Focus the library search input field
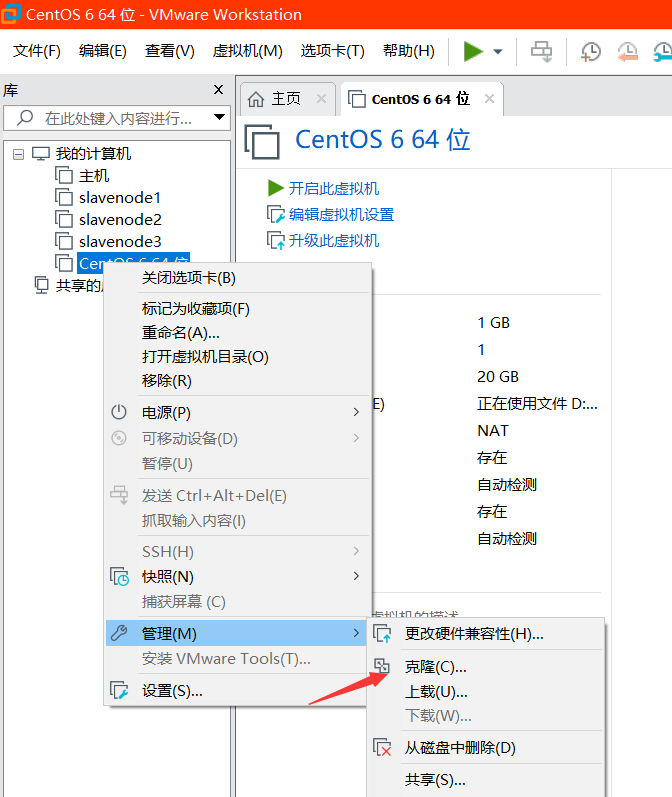The height and width of the screenshot is (797, 672). [x=117, y=118]
